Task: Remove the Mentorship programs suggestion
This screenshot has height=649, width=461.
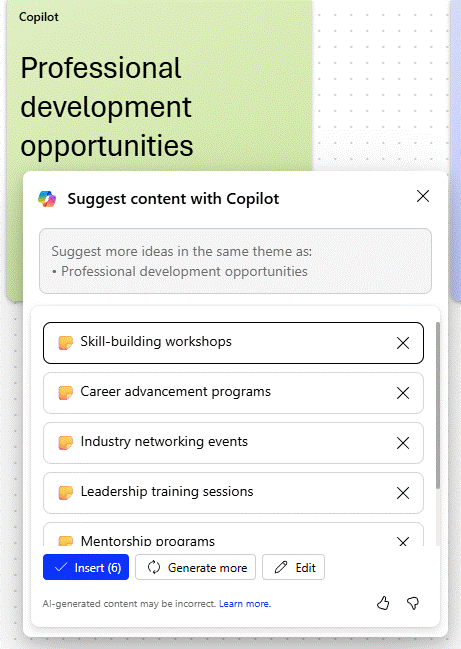Action: [403, 541]
